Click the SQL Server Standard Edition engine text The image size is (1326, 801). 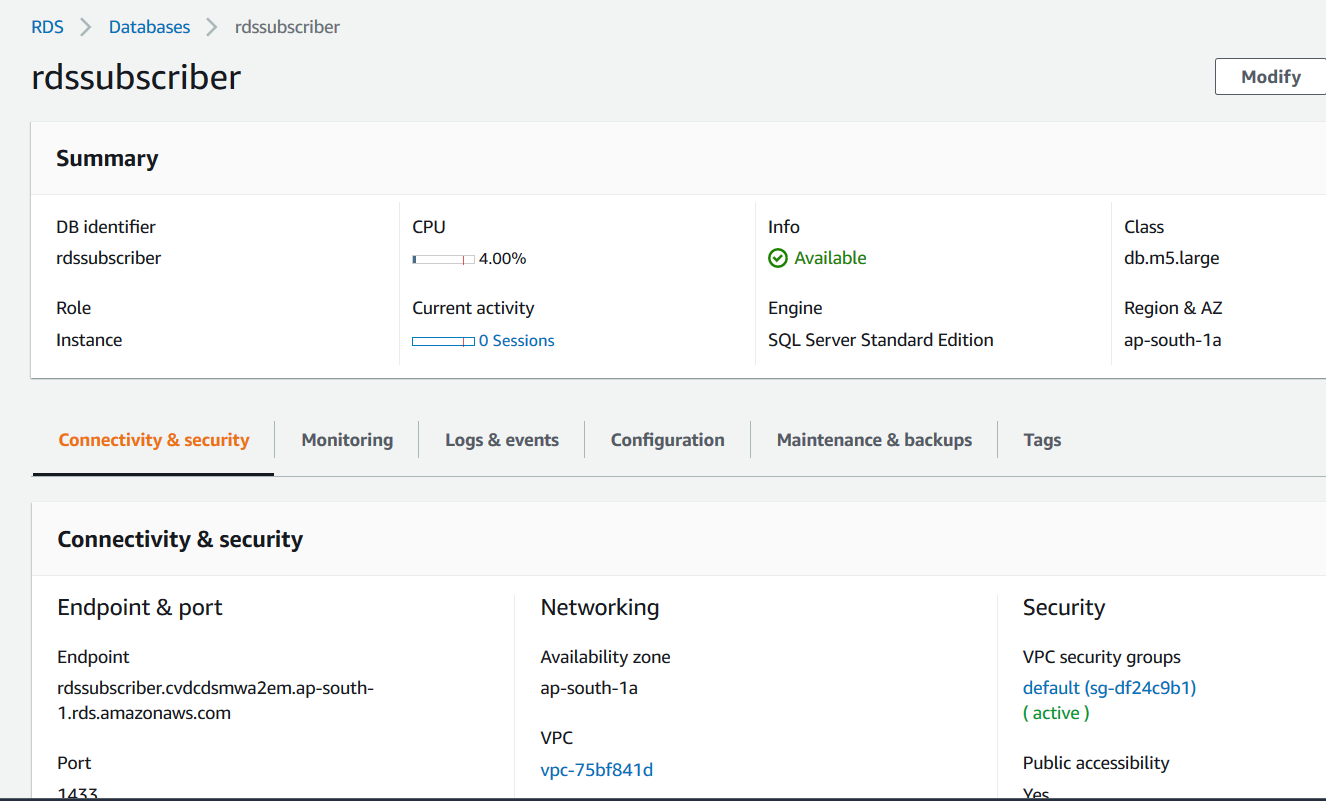[880, 340]
